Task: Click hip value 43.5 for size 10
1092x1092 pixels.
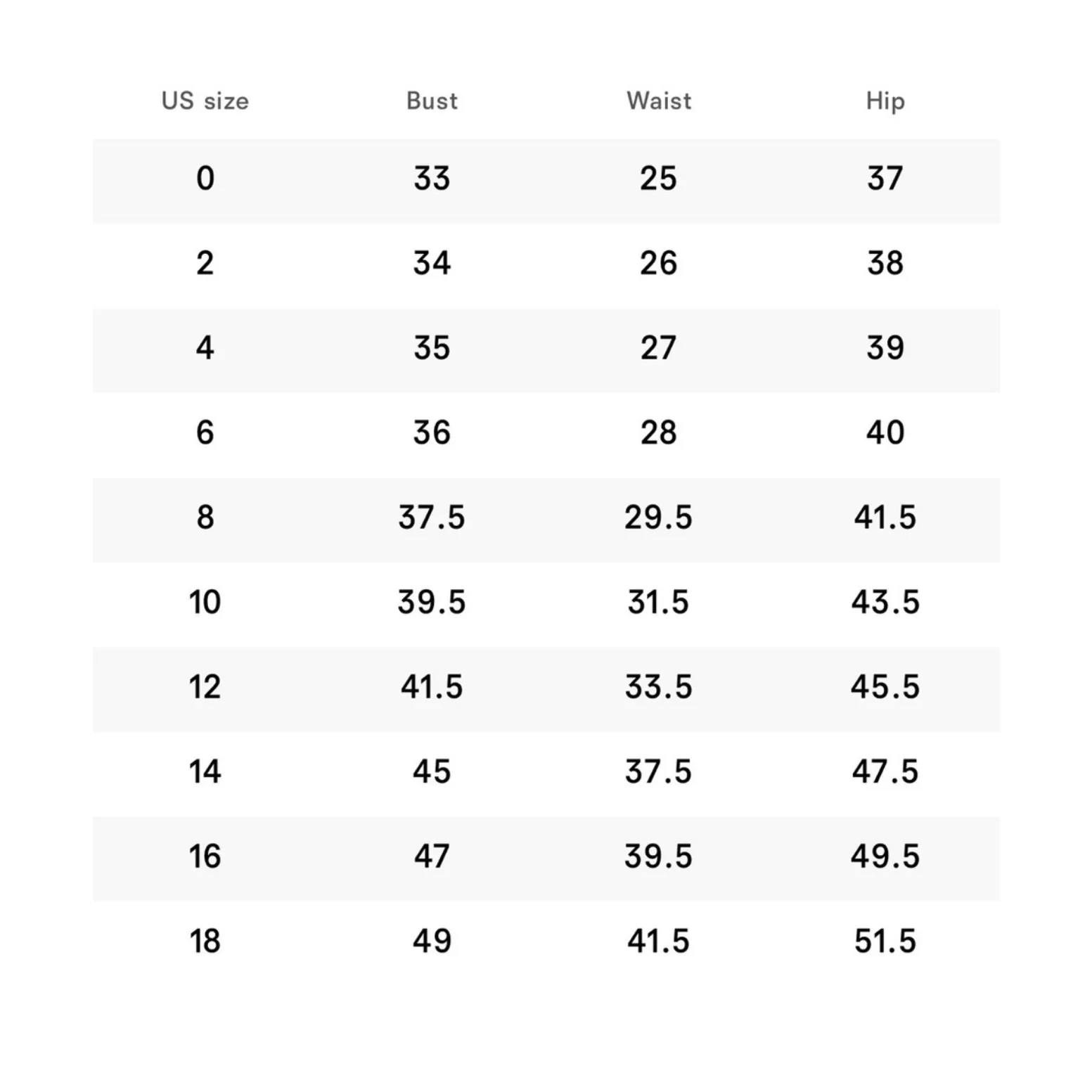Action: tap(885, 603)
